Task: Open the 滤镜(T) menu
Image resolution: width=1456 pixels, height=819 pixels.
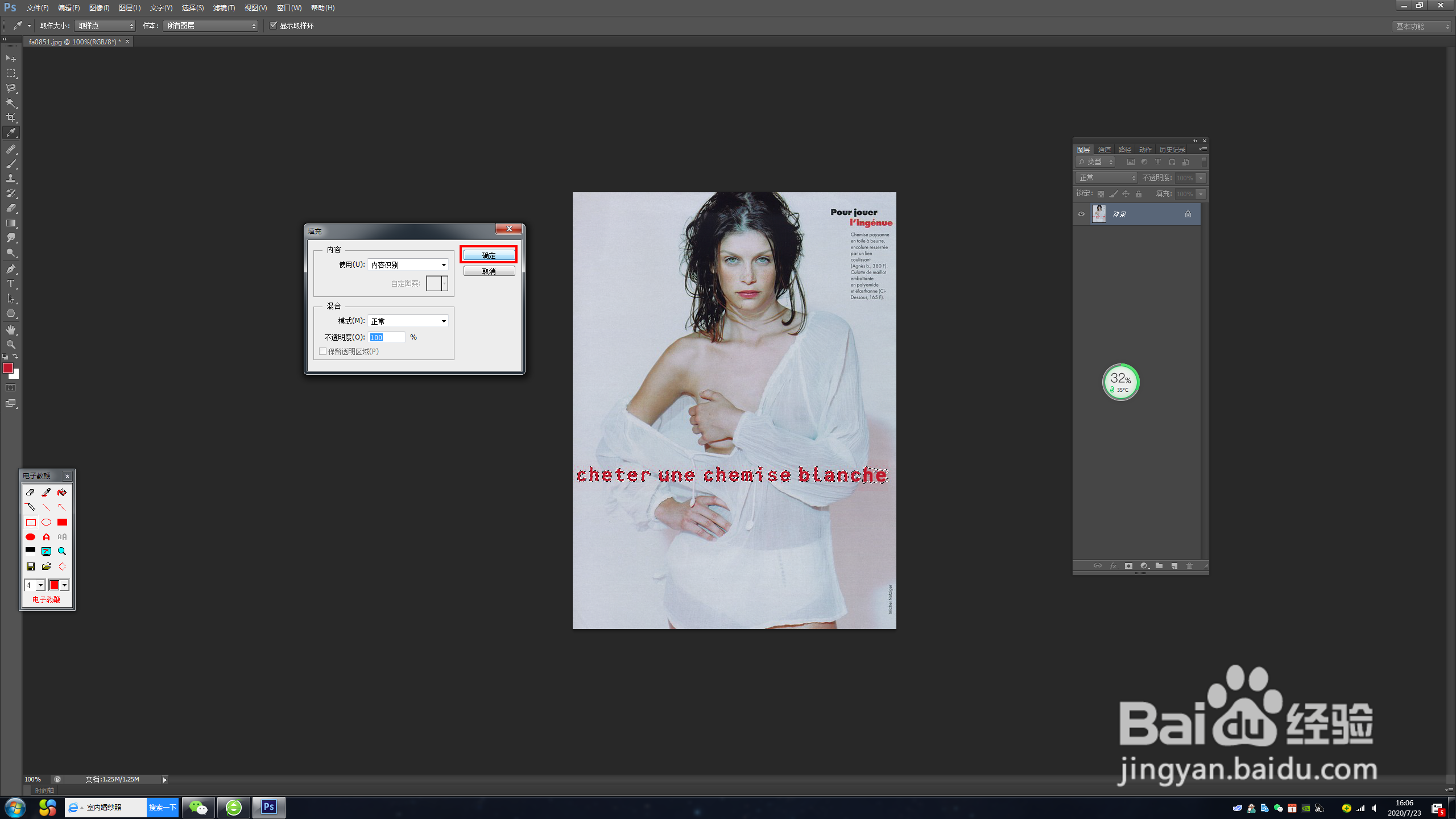Action: tap(224, 8)
